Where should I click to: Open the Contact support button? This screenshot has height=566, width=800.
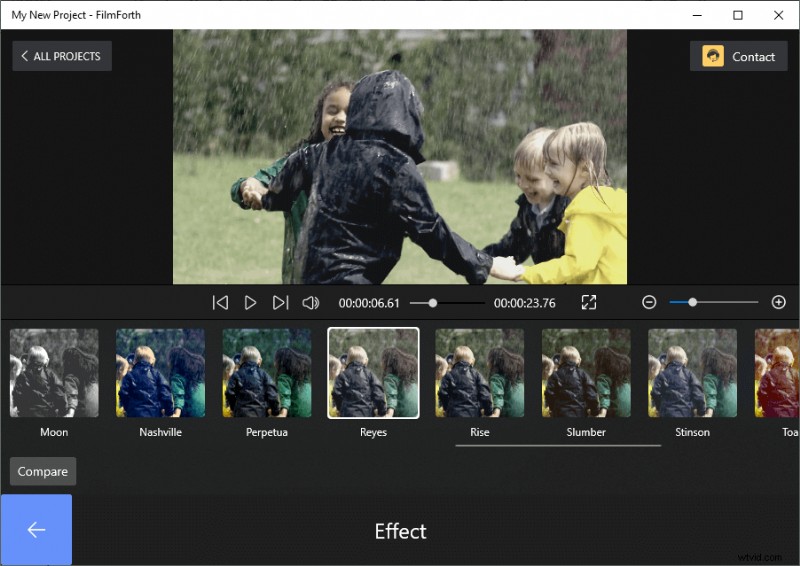coord(738,56)
